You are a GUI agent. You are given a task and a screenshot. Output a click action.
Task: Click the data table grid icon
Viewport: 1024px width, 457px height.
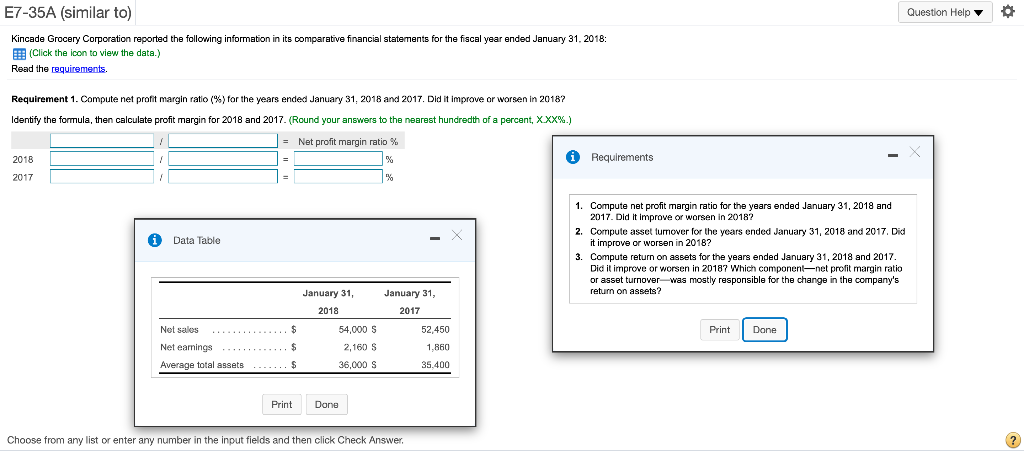(18, 54)
